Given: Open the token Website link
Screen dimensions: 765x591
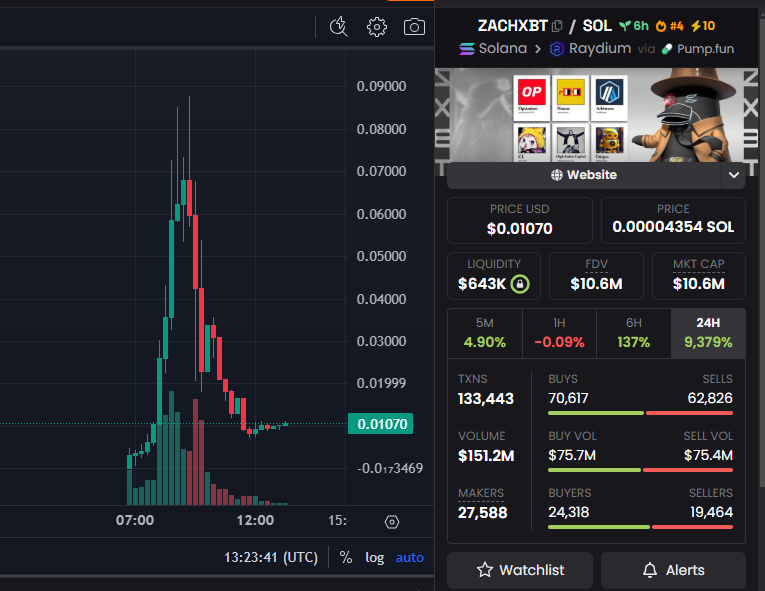Looking at the screenshot, I should (584, 175).
